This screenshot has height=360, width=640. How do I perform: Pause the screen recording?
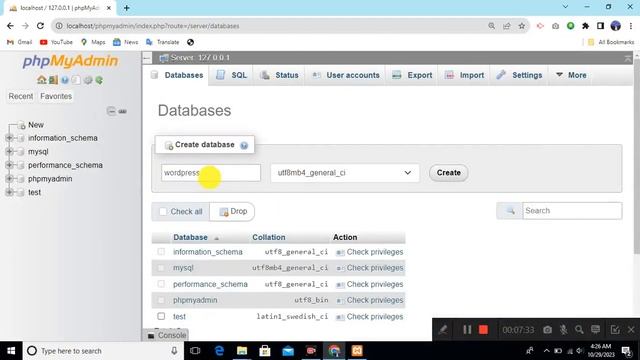pyautogui.click(x=467, y=329)
